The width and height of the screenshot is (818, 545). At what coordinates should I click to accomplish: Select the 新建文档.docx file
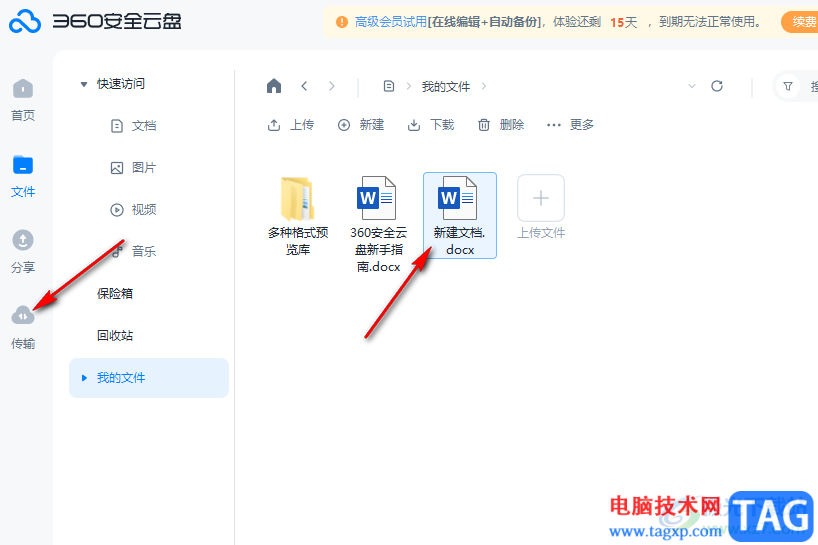point(460,215)
